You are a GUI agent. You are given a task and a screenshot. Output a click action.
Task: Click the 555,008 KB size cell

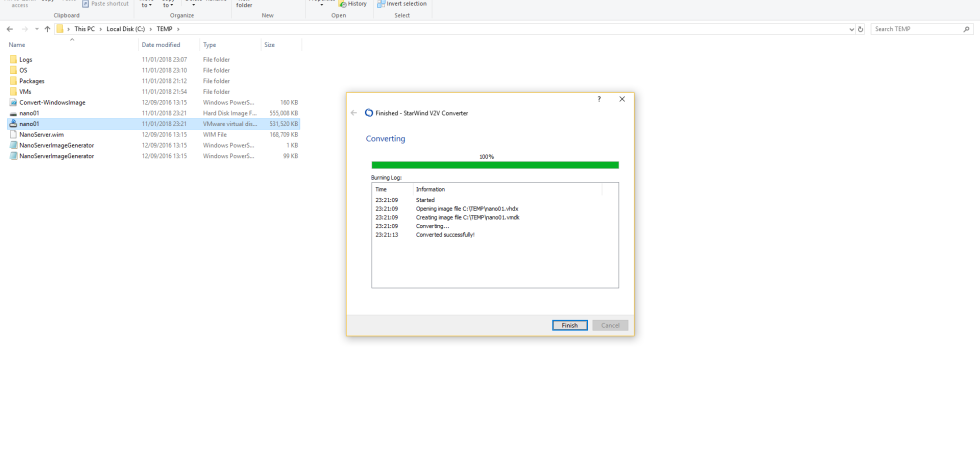(284, 113)
